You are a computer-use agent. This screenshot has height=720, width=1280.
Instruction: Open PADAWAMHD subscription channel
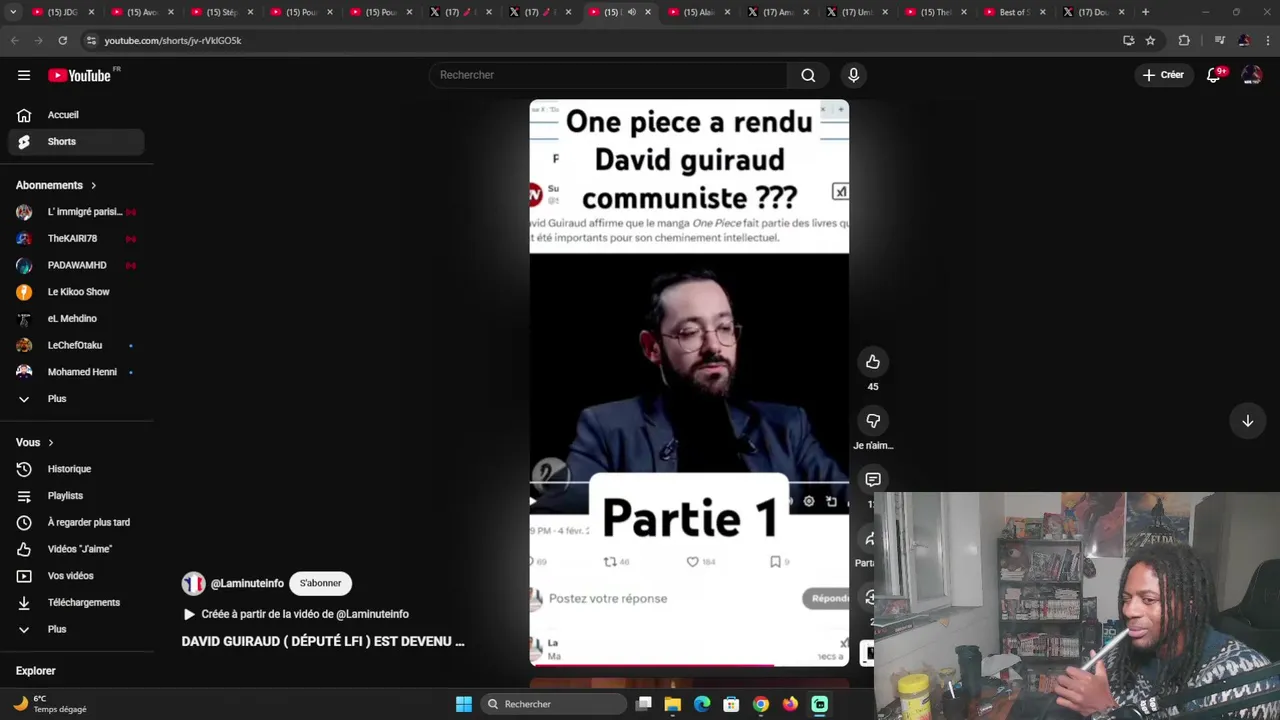coord(77,265)
